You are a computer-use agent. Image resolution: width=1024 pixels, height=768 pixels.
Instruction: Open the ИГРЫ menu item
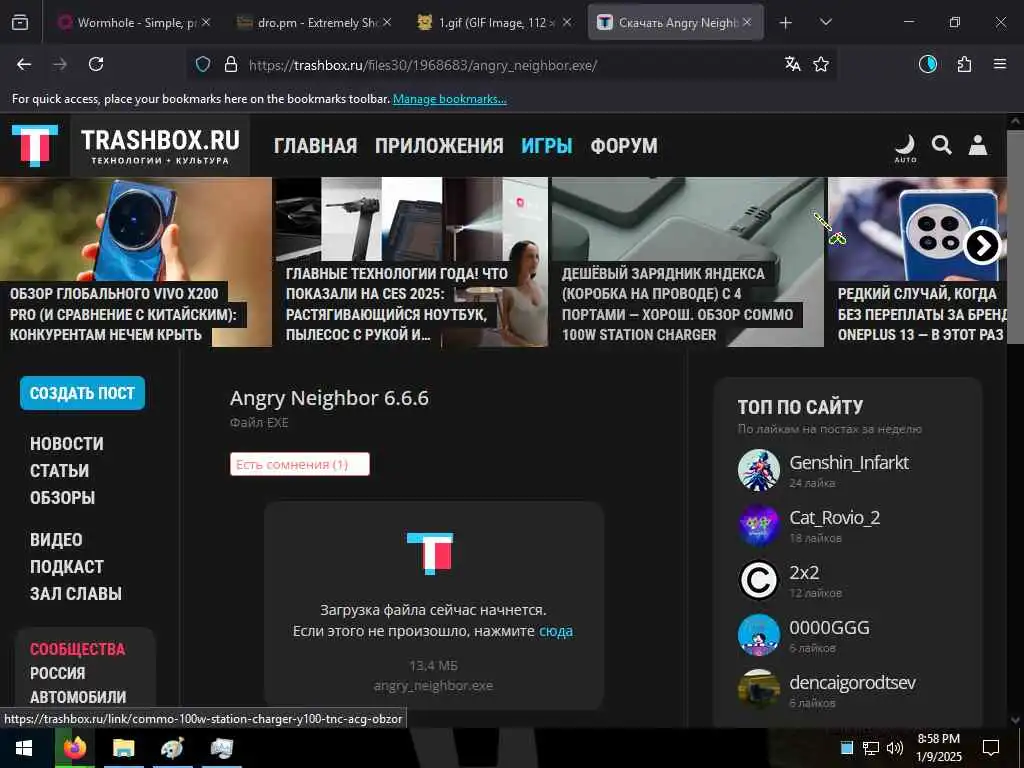547,146
